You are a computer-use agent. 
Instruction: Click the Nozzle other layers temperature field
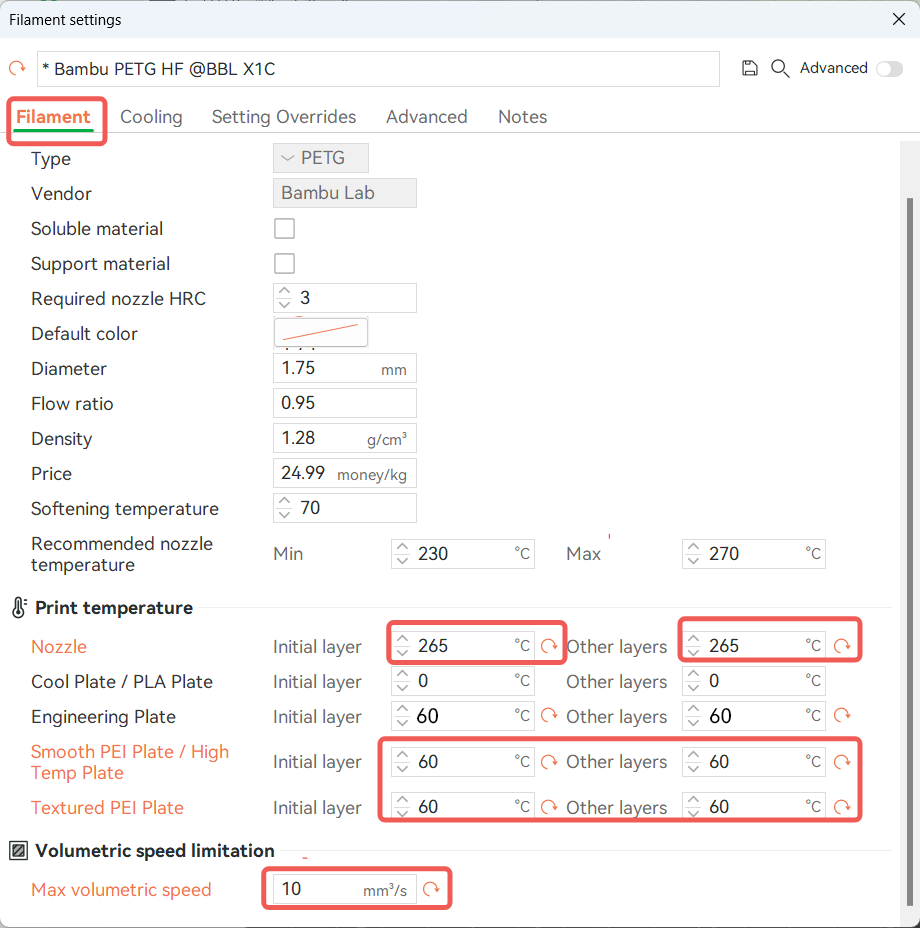[x=754, y=646]
